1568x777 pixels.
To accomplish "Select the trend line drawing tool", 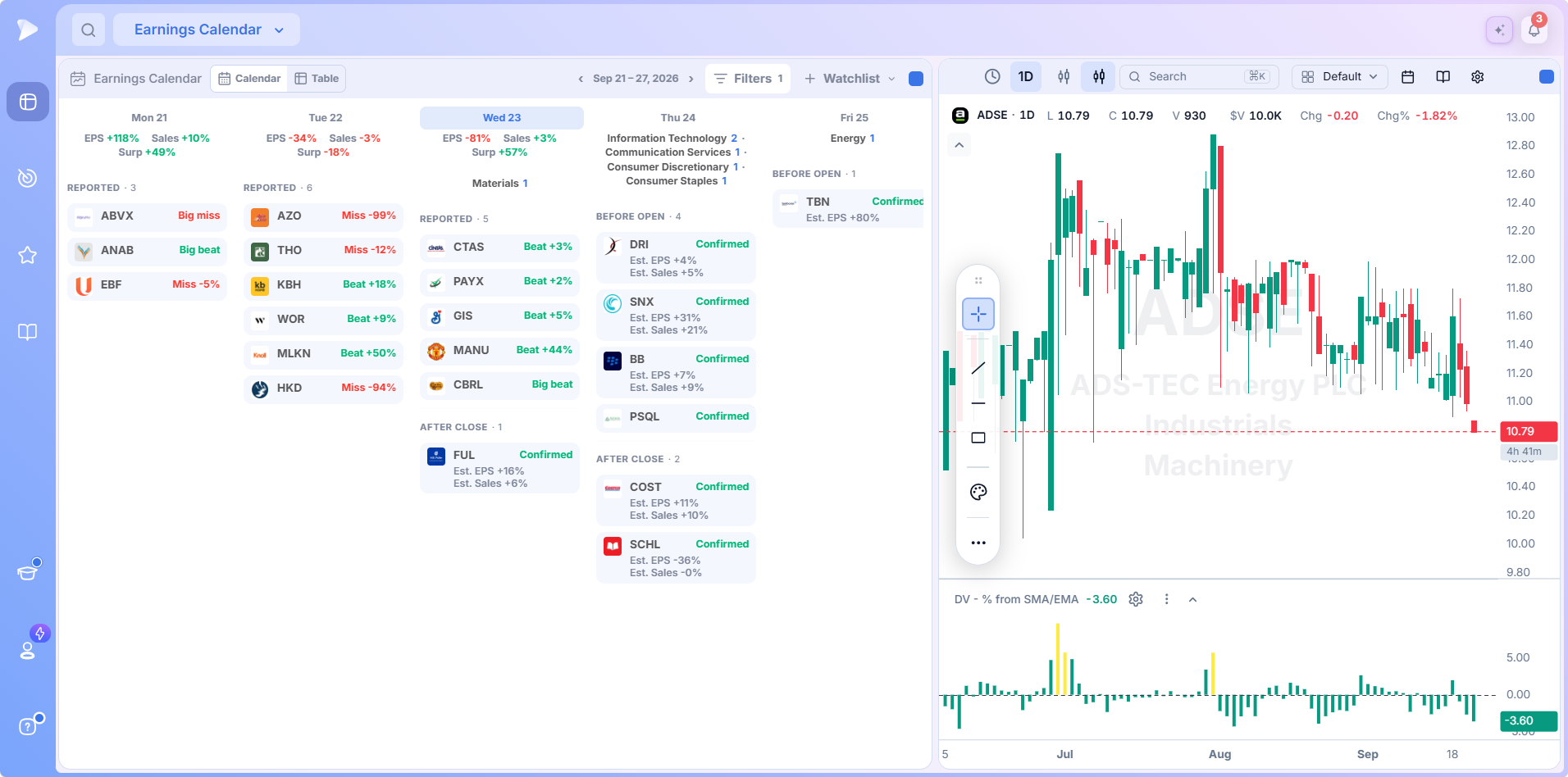I will pos(978,368).
